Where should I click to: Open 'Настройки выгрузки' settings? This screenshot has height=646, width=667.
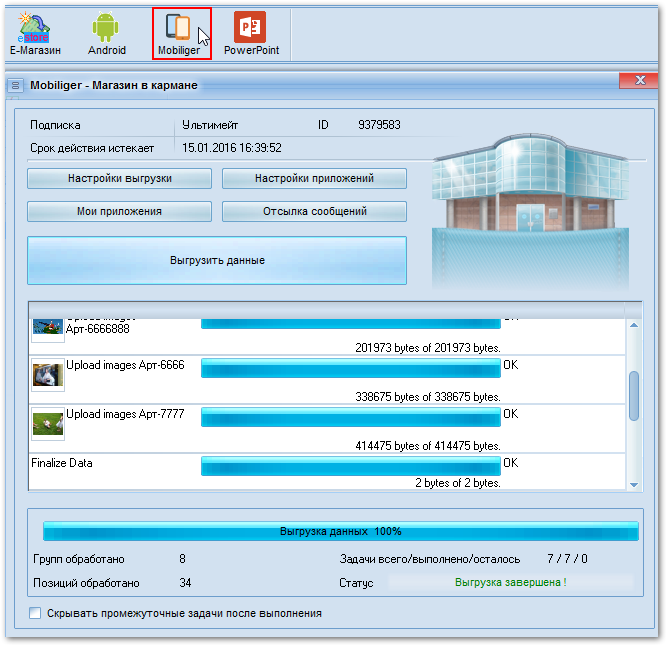click(119, 179)
